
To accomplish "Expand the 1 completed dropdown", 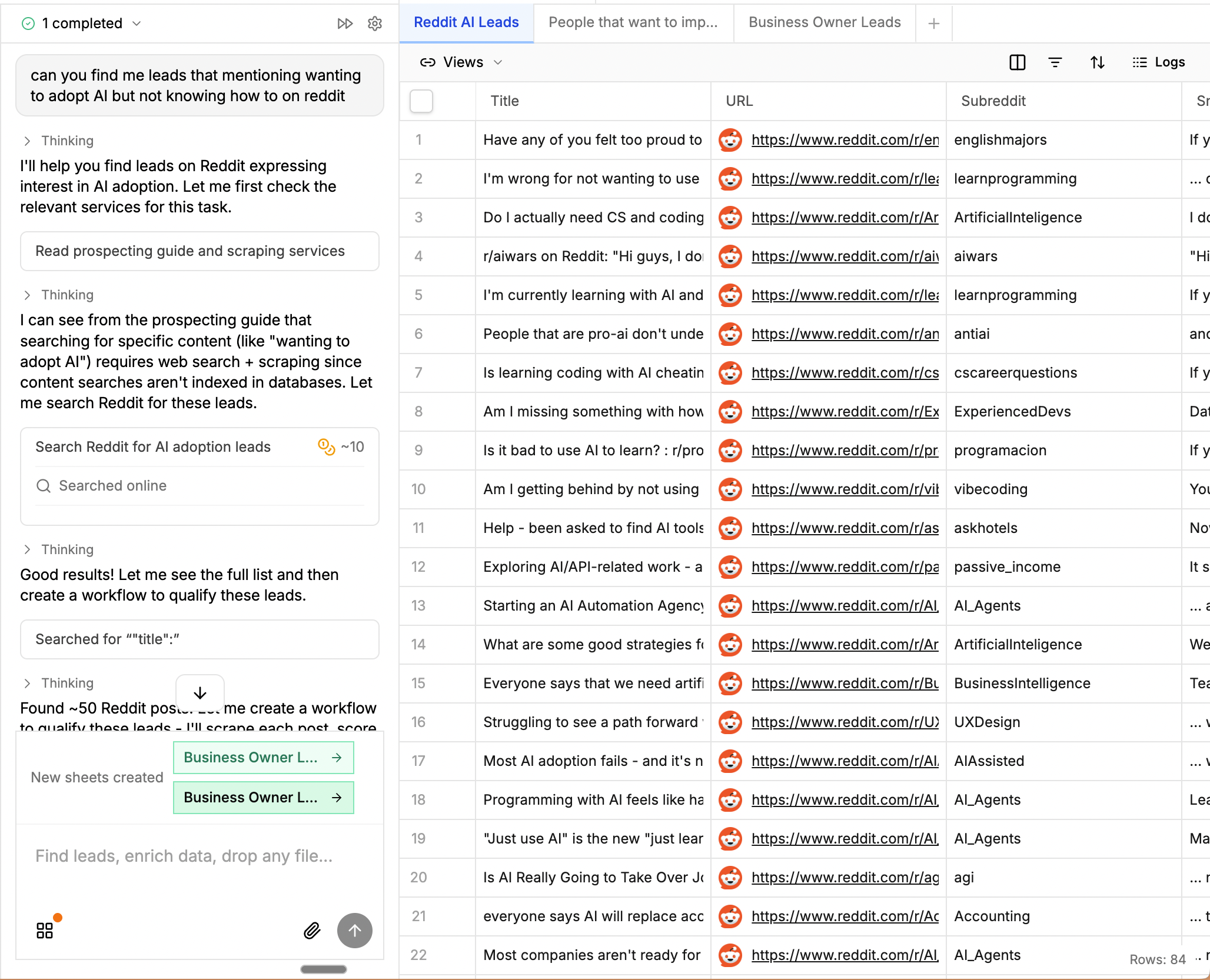I will click(x=82, y=24).
